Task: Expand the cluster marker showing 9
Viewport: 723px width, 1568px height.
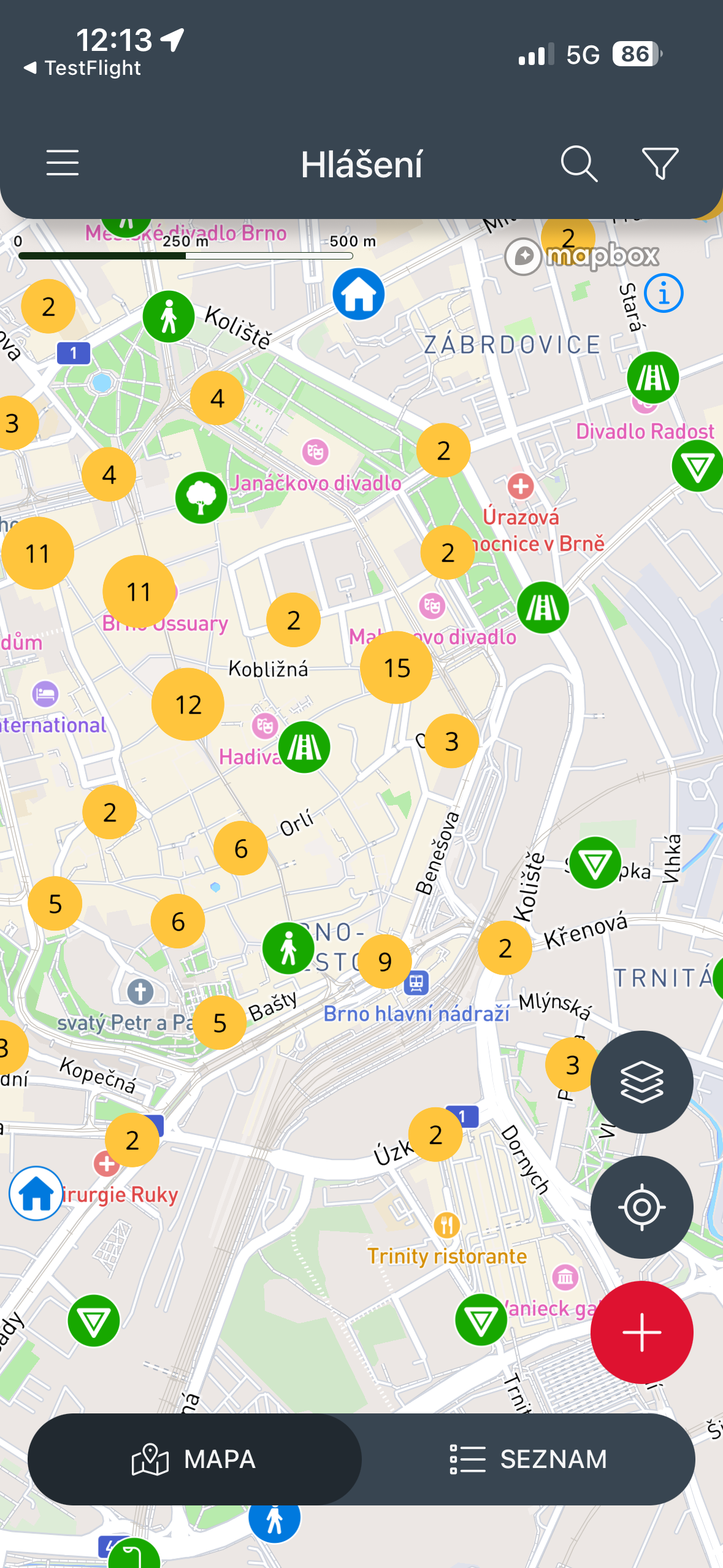Action: (x=385, y=961)
